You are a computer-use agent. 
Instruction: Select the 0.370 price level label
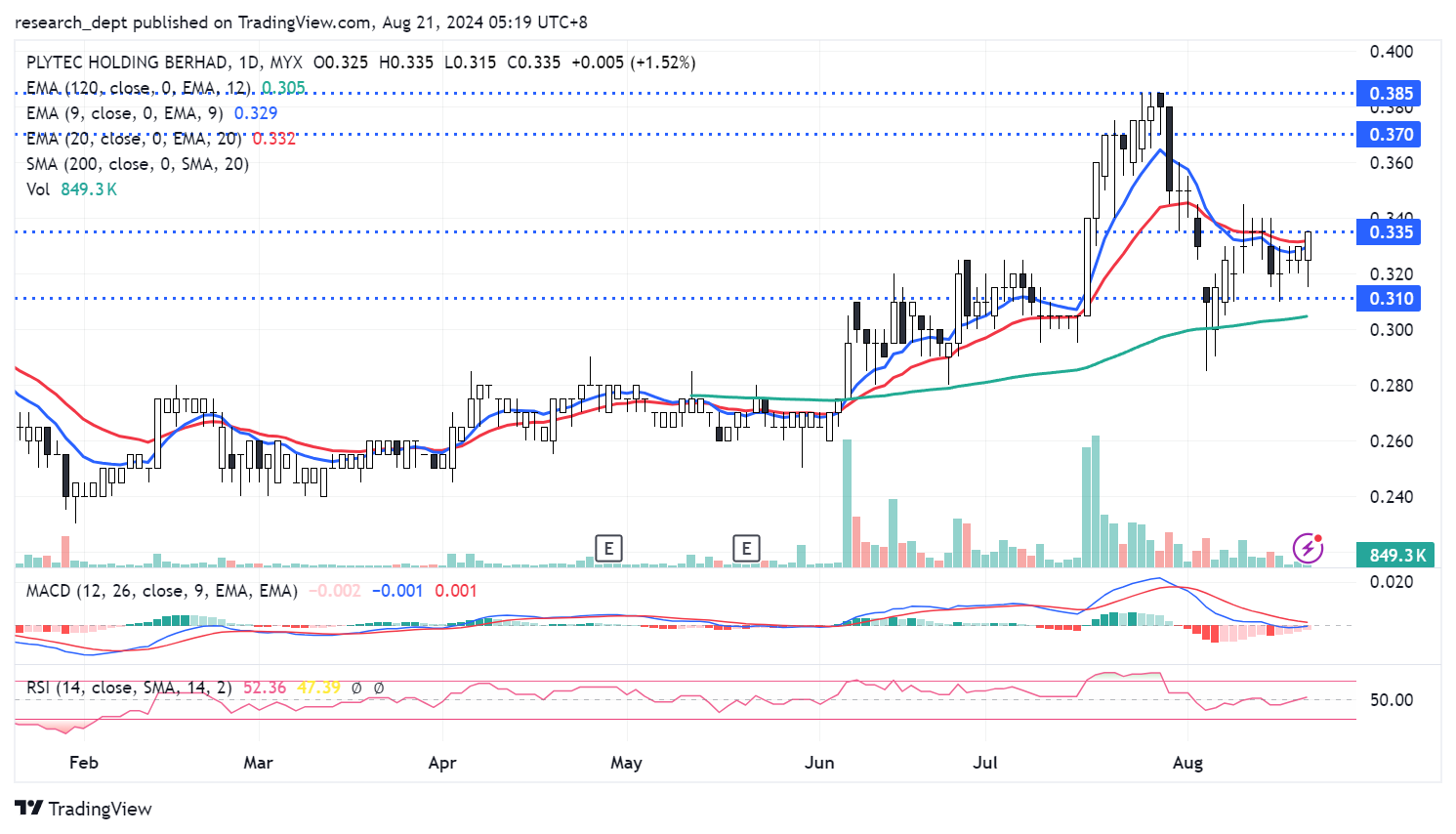[1390, 135]
